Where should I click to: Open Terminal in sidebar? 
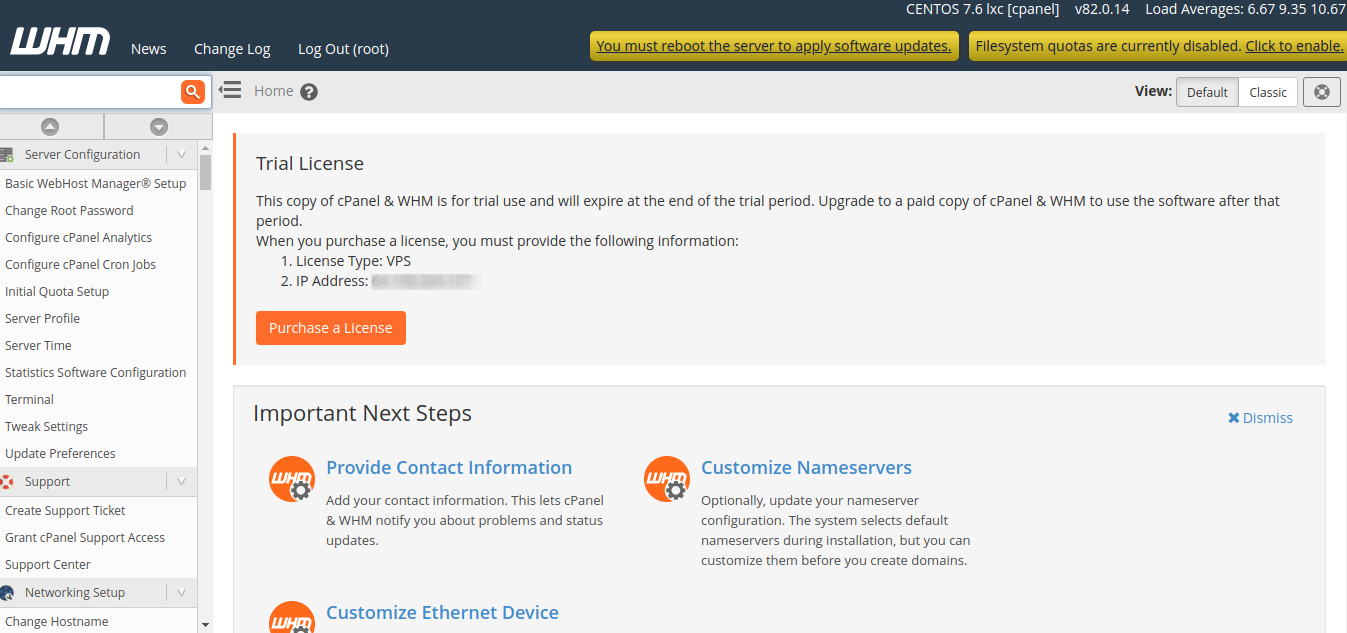click(x=30, y=400)
